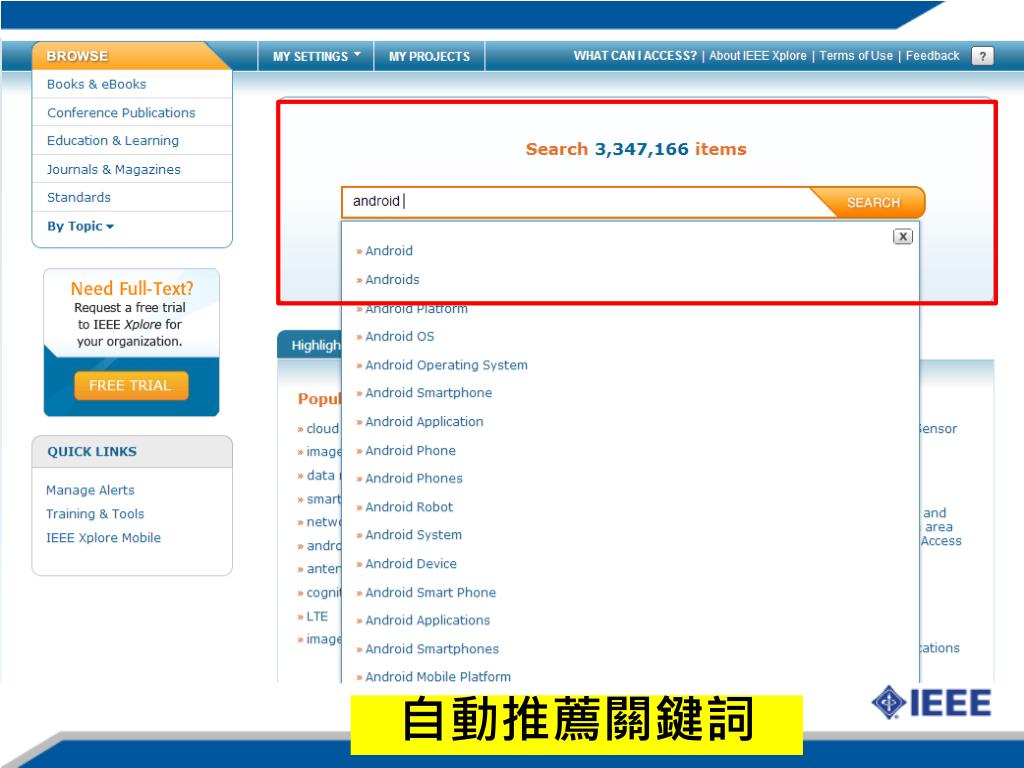This screenshot has height=768, width=1024.
Task: Open IEEE Xplore Mobile quick link
Action: pyautogui.click(x=103, y=537)
